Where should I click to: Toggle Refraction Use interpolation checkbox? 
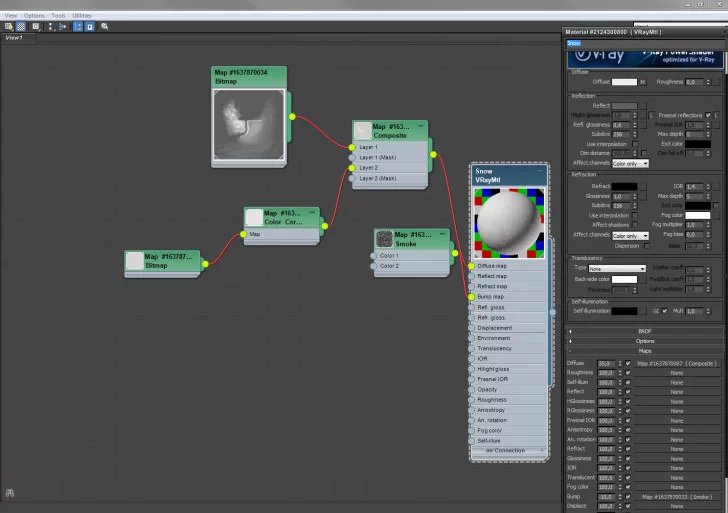(x=635, y=215)
